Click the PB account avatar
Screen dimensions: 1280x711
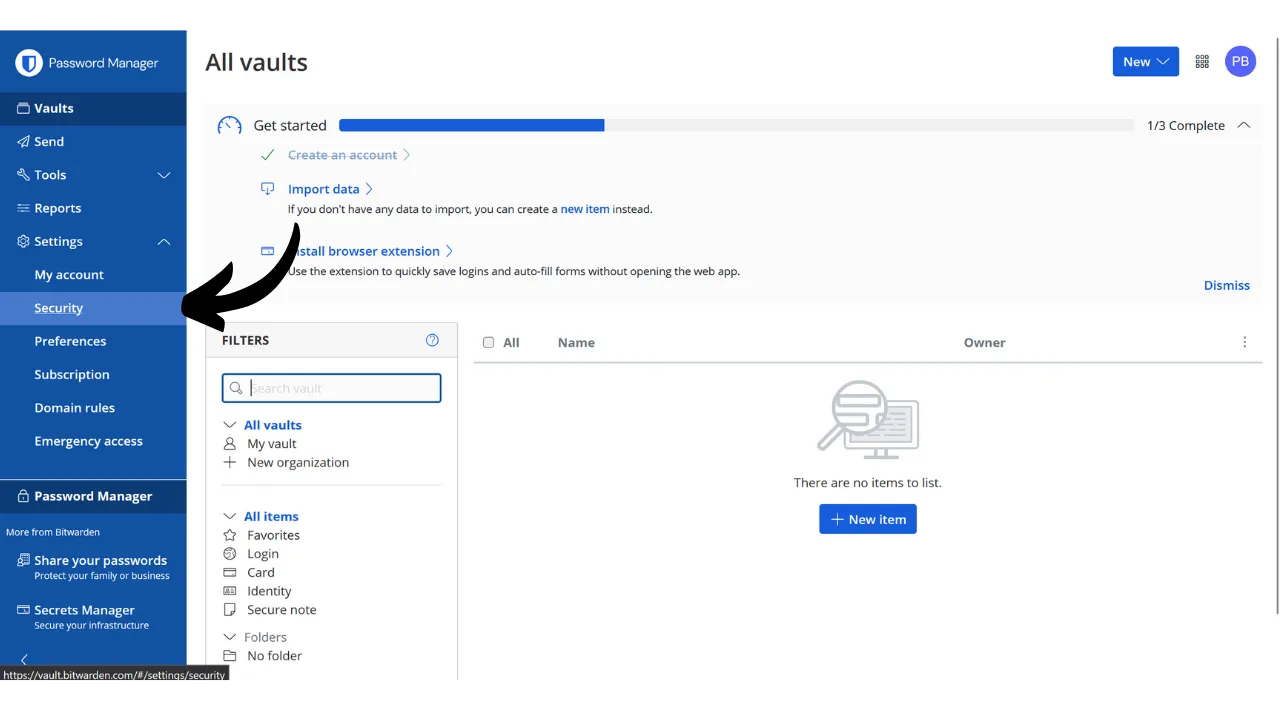click(x=1240, y=61)
